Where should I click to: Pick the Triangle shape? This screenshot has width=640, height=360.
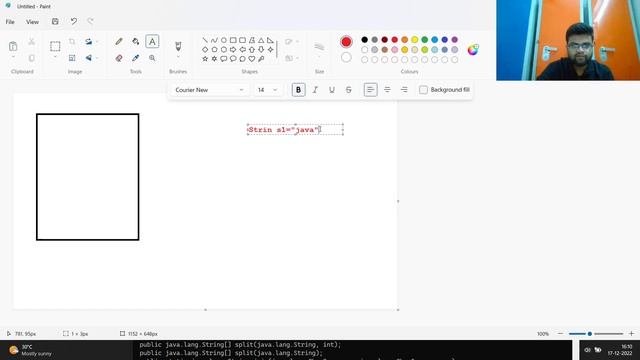pyautogui.click(x=261, y=40)
